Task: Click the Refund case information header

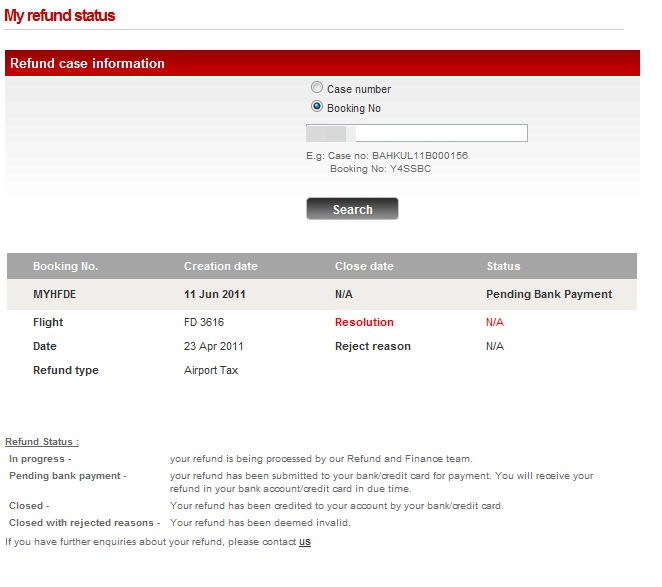Action: pyautogui.click(x=87, y=63)
